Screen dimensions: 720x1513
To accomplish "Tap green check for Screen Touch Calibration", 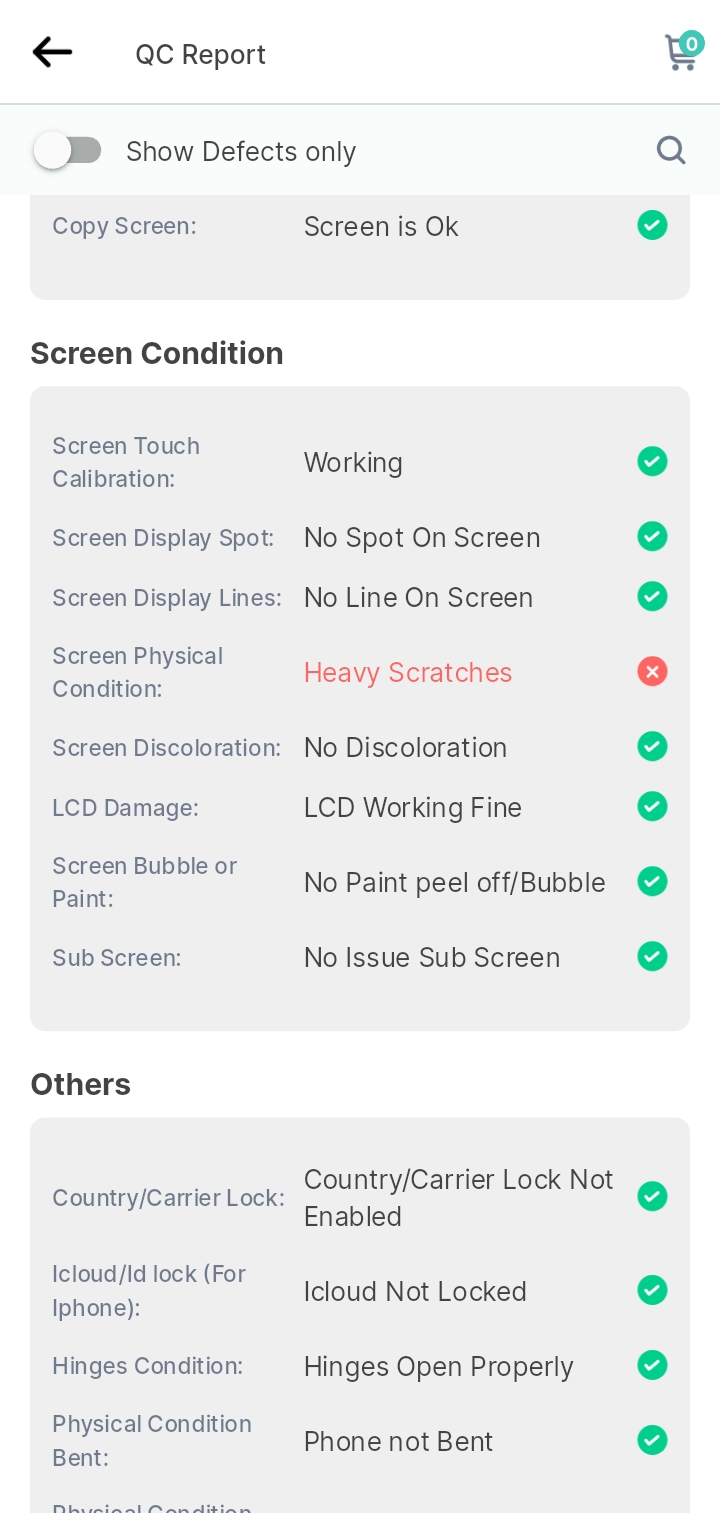I will coord(652,462).
